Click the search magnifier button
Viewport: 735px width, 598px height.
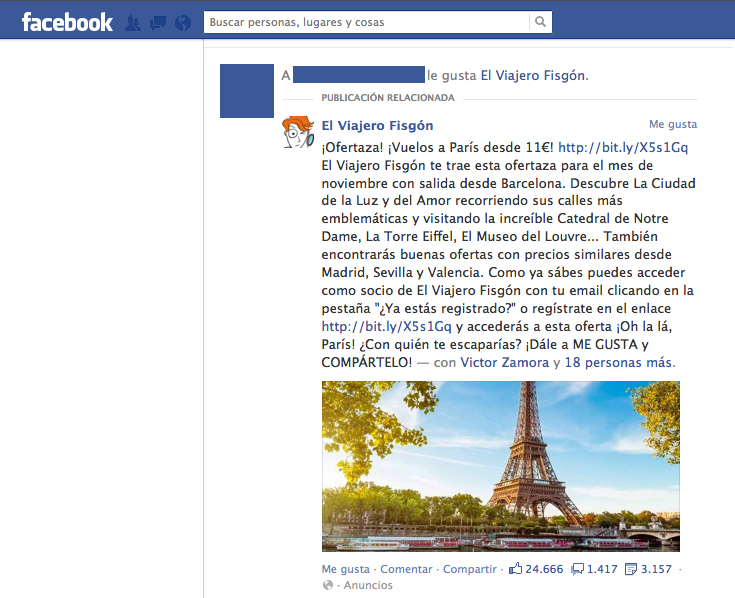[x=540, y=22]
